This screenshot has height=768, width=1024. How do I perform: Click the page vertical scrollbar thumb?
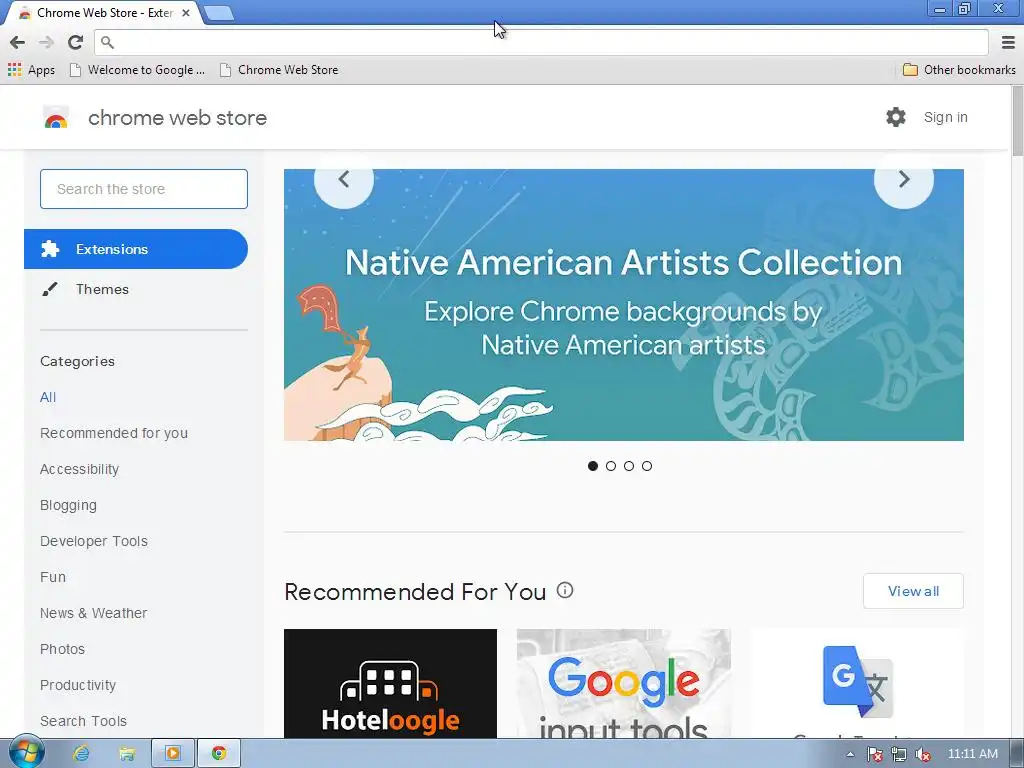[x=1017, y=121]
